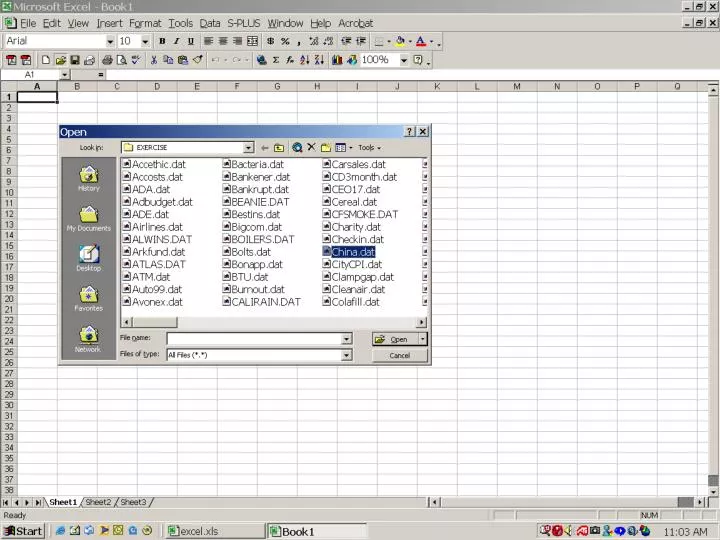Select the Bacteria.dat file

coord(253,164)
